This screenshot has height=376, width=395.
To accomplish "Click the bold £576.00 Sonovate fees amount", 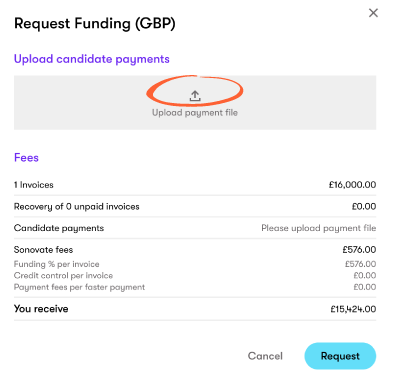I will pyautogui.click(x=359, y=250).
